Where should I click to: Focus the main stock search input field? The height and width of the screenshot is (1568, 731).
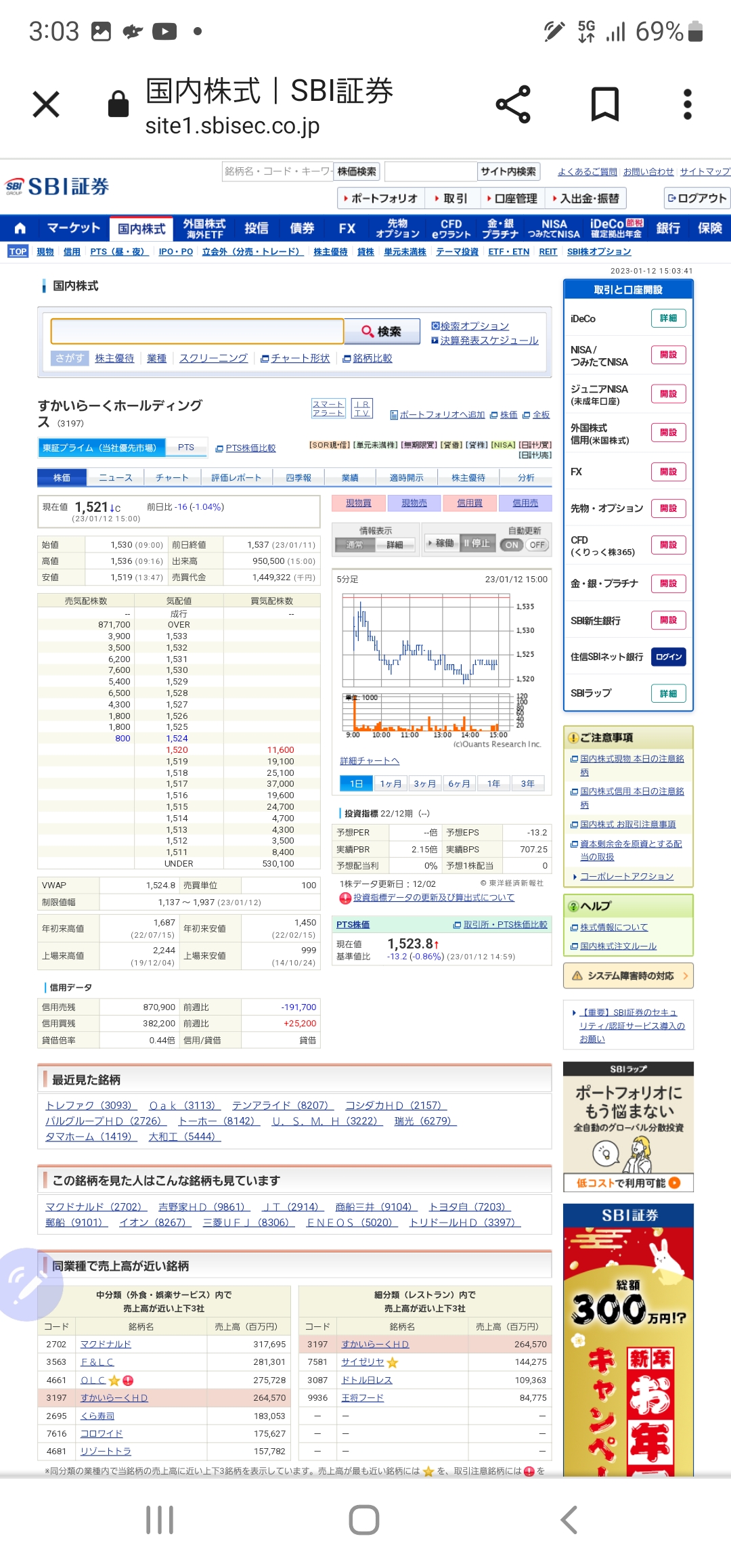(x=198, y=331)
